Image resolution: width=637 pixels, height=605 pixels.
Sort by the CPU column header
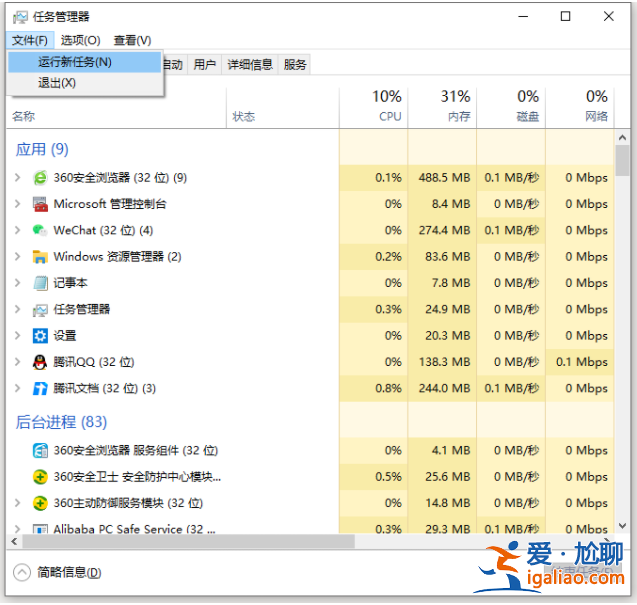coord(373,108)
